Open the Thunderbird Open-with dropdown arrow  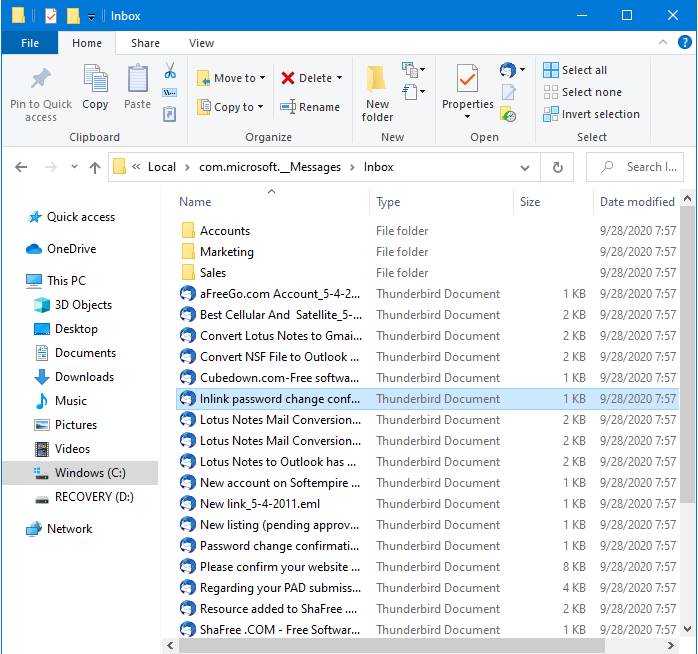point(522,70)
